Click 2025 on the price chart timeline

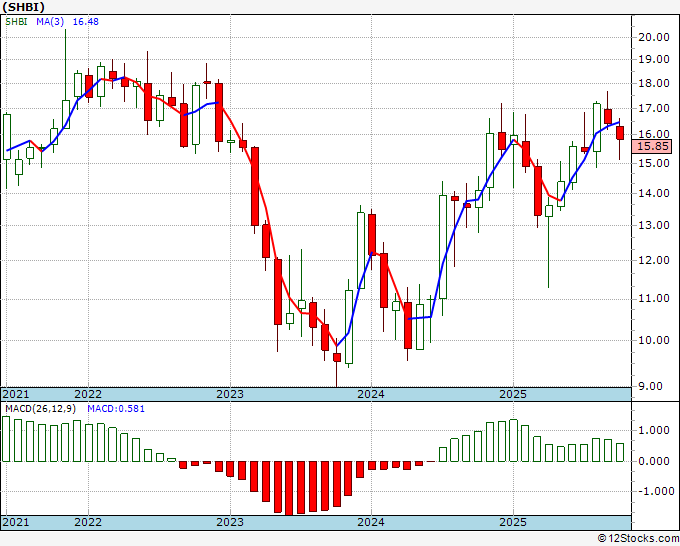(513, 394)
